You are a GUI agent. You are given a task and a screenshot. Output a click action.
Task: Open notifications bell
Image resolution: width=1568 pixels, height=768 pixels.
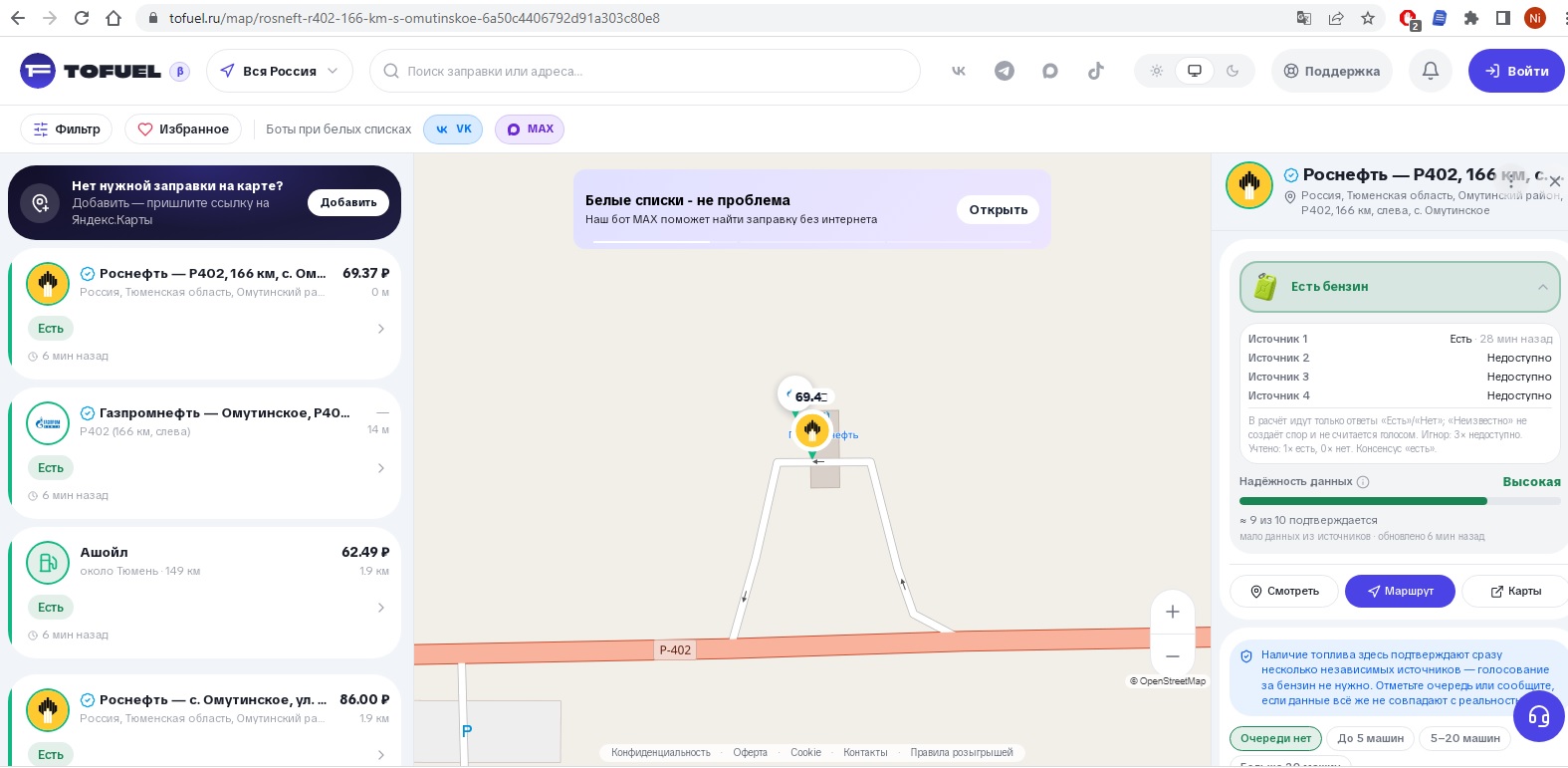1431,71
